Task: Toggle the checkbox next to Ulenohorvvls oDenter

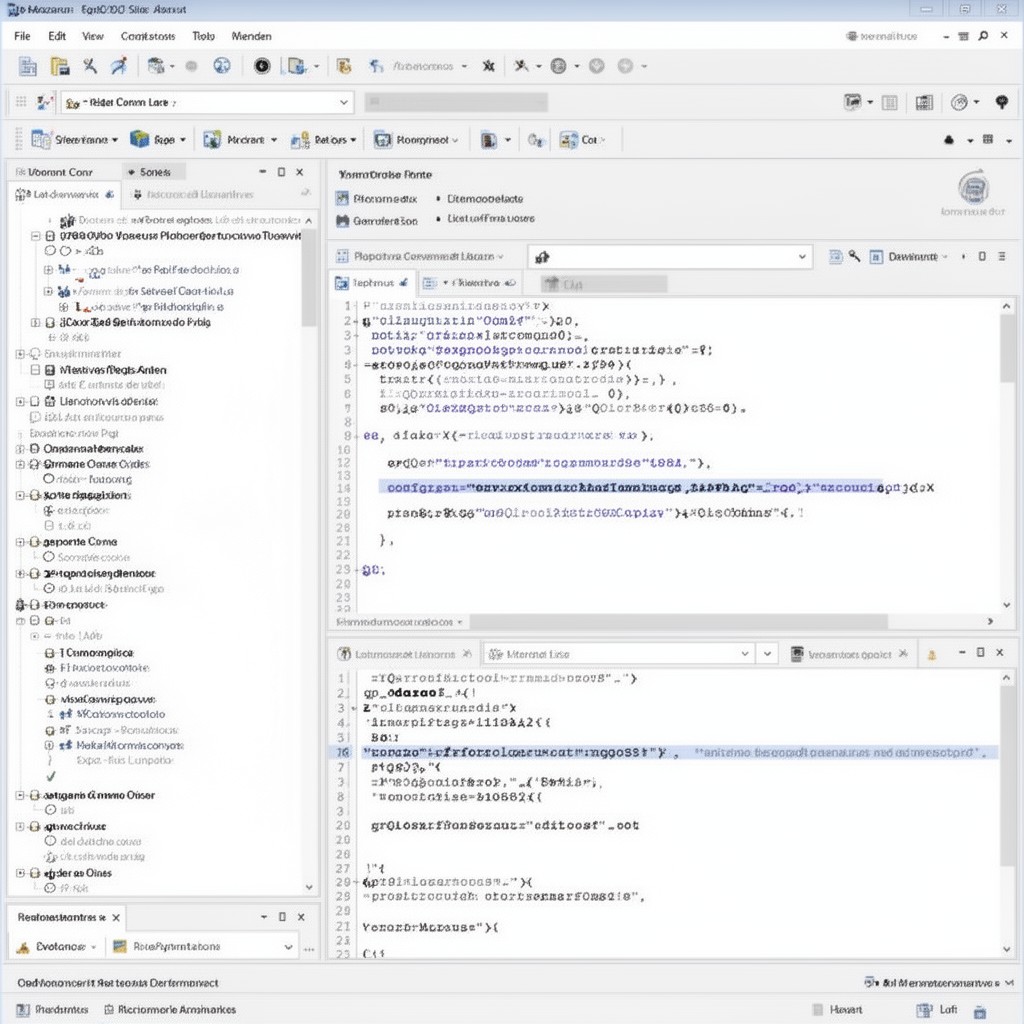Action: coord(35,402)
